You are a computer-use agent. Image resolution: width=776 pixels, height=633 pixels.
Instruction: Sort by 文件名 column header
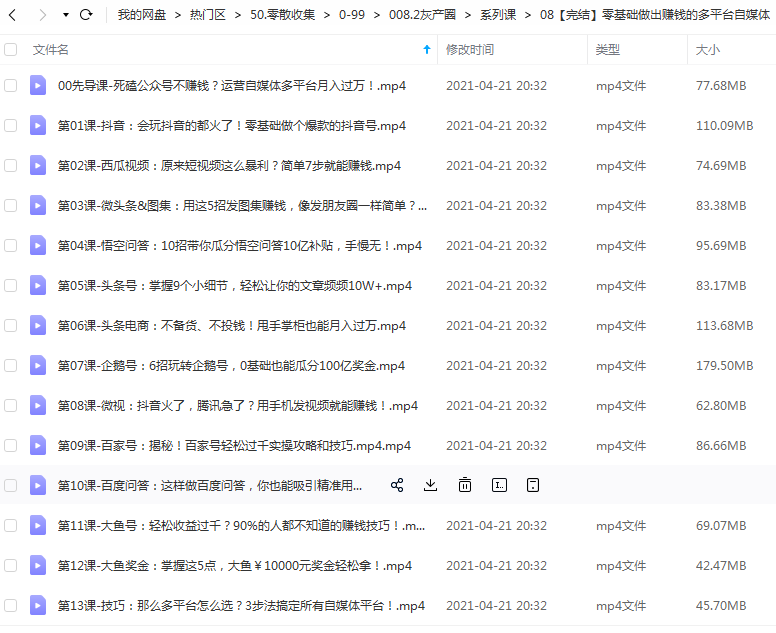(x=50, y=49)
